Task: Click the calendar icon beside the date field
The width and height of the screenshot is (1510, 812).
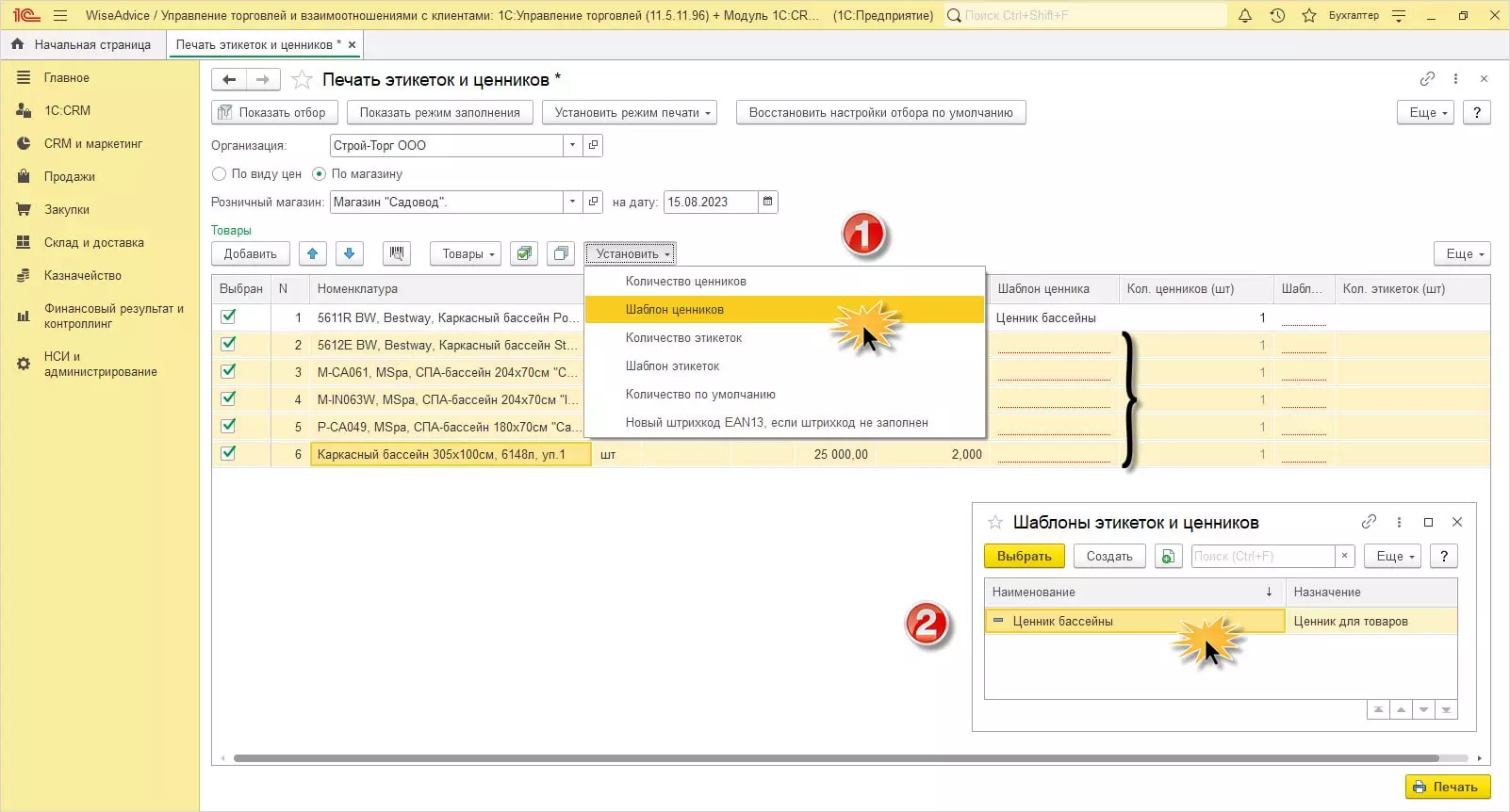Action: (767, 202)
